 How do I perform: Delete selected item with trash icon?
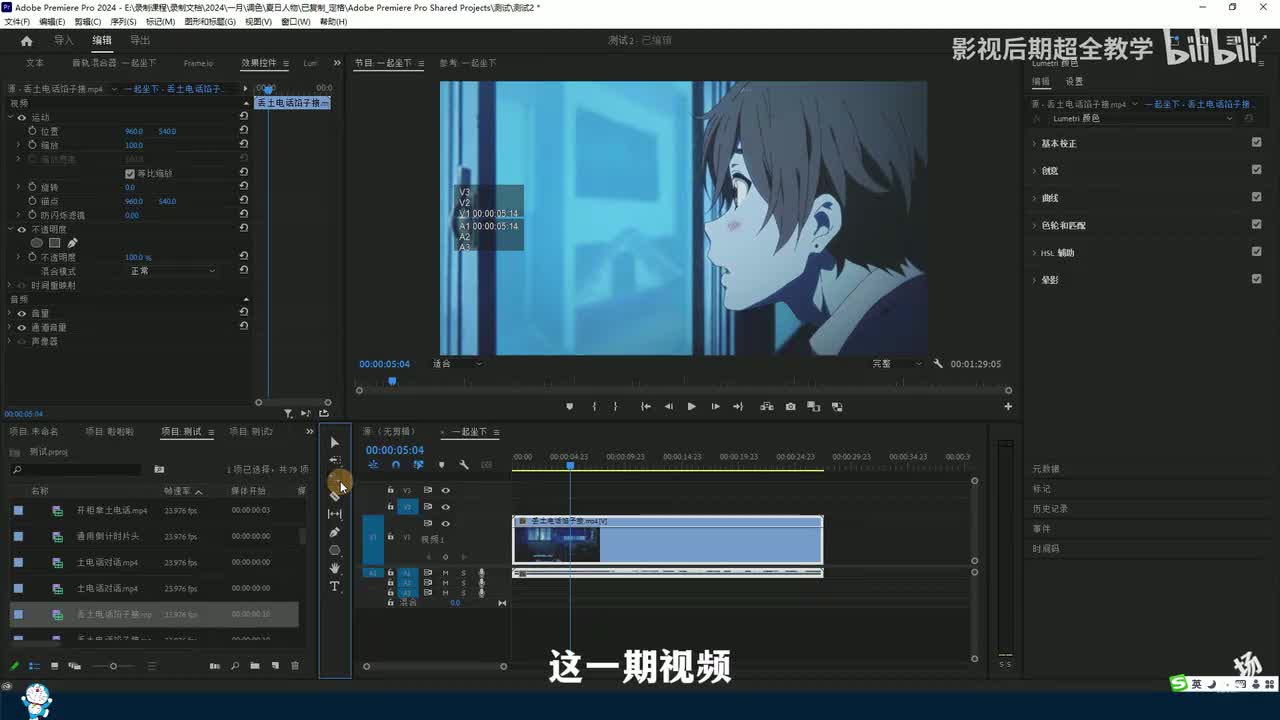[294, 666]
